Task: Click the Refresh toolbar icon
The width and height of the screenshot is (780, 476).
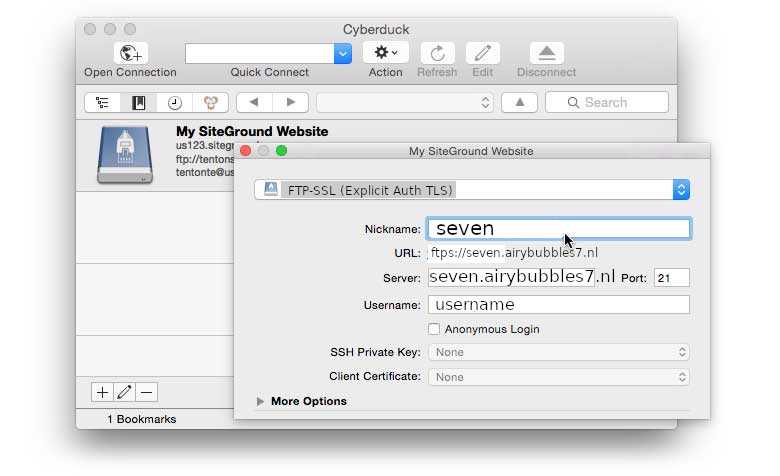Action: (x=437, y=53)
